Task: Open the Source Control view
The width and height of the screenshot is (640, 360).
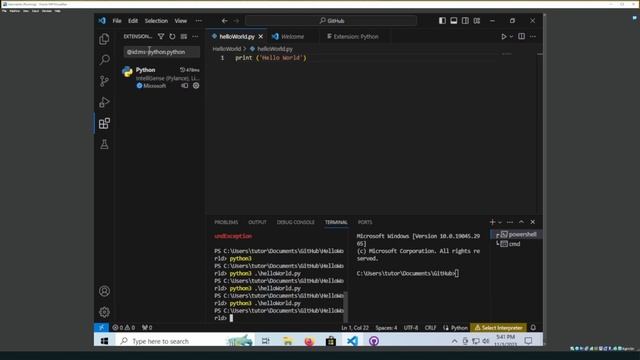Action: tap(104, 81)
